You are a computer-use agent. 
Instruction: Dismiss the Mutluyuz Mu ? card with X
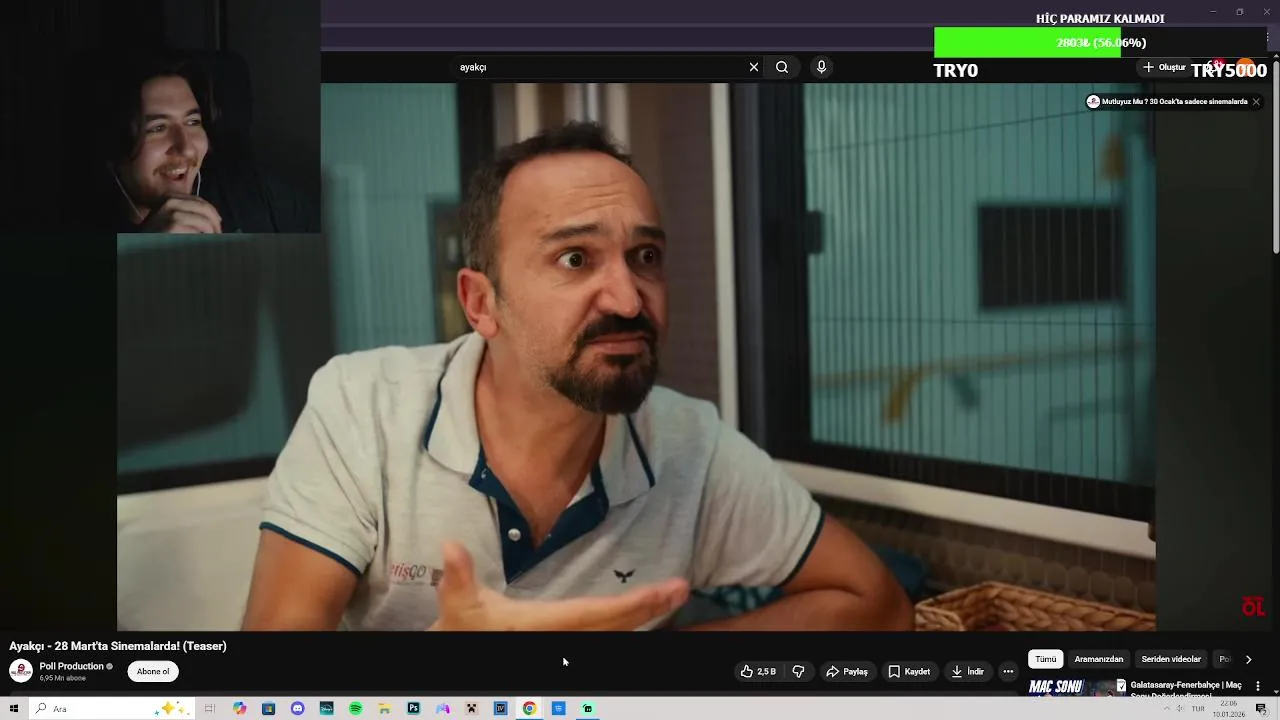tap(1256, 102)
